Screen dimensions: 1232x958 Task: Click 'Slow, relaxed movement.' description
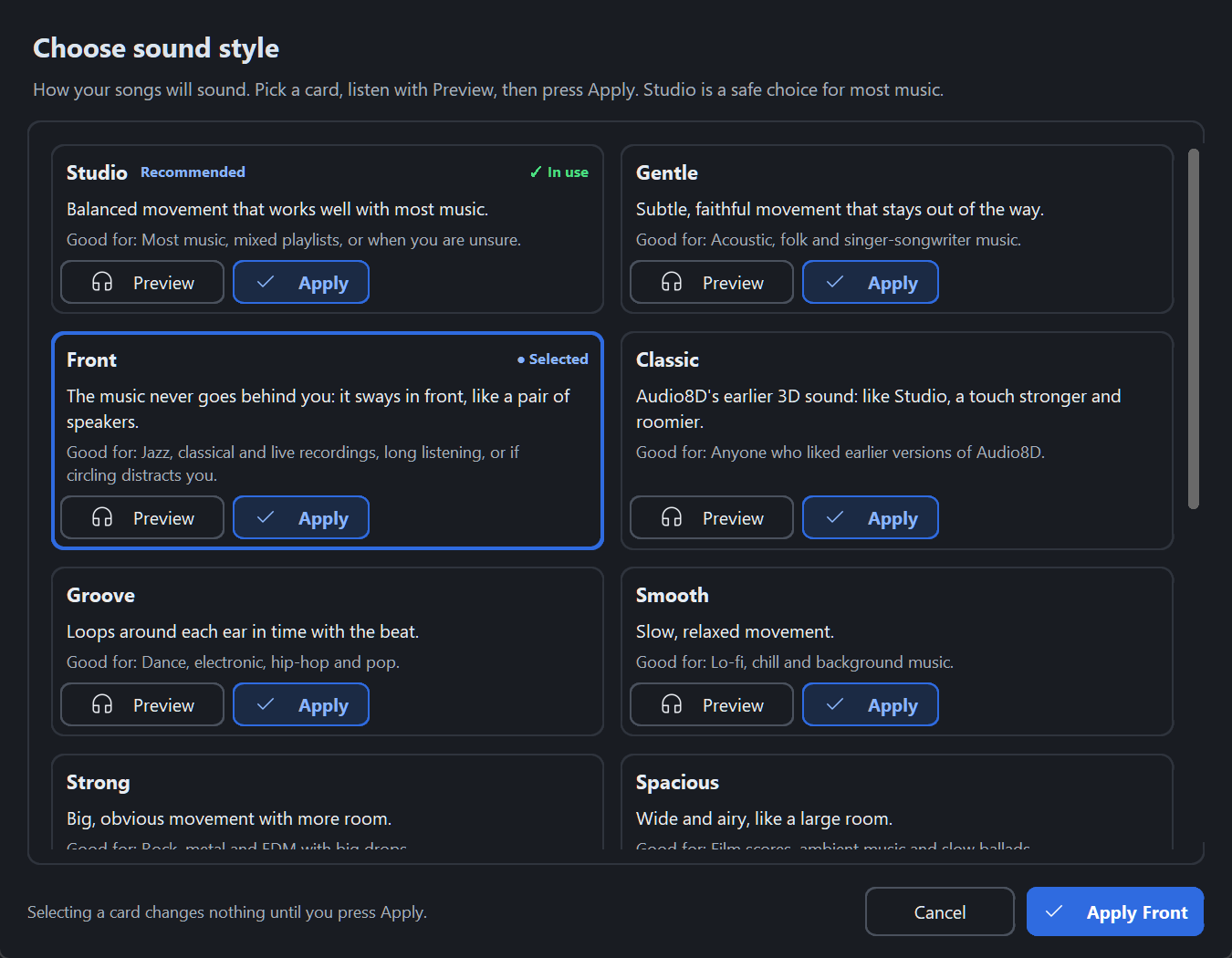point(735,631)
